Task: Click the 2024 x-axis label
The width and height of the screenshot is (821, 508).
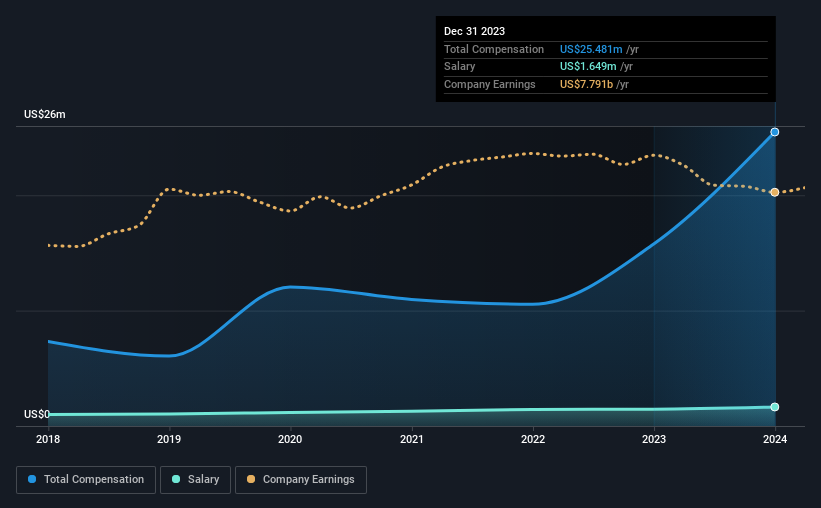Action: pyautogui.click(x=775, y=439)
